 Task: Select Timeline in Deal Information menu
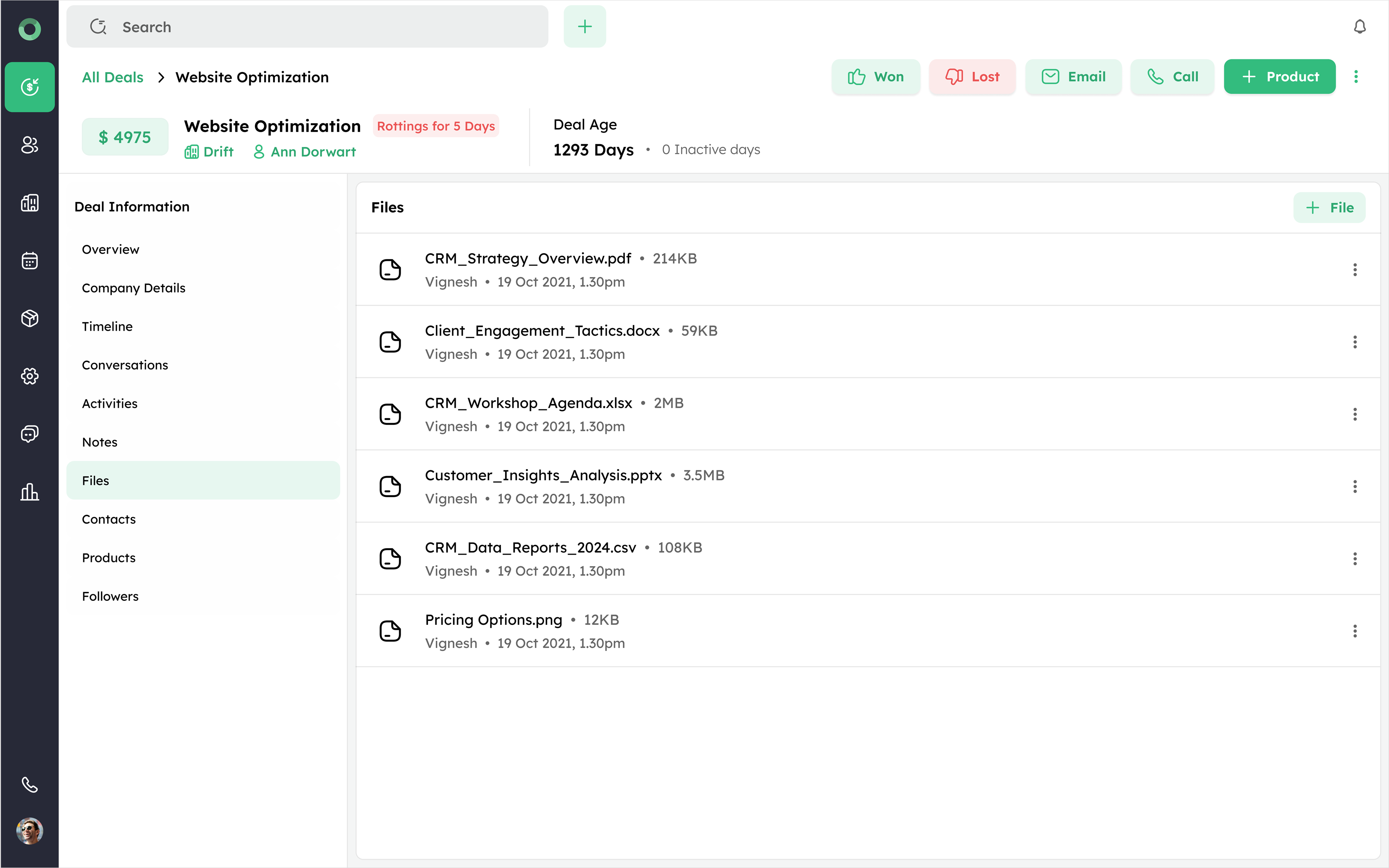(107, 326)
